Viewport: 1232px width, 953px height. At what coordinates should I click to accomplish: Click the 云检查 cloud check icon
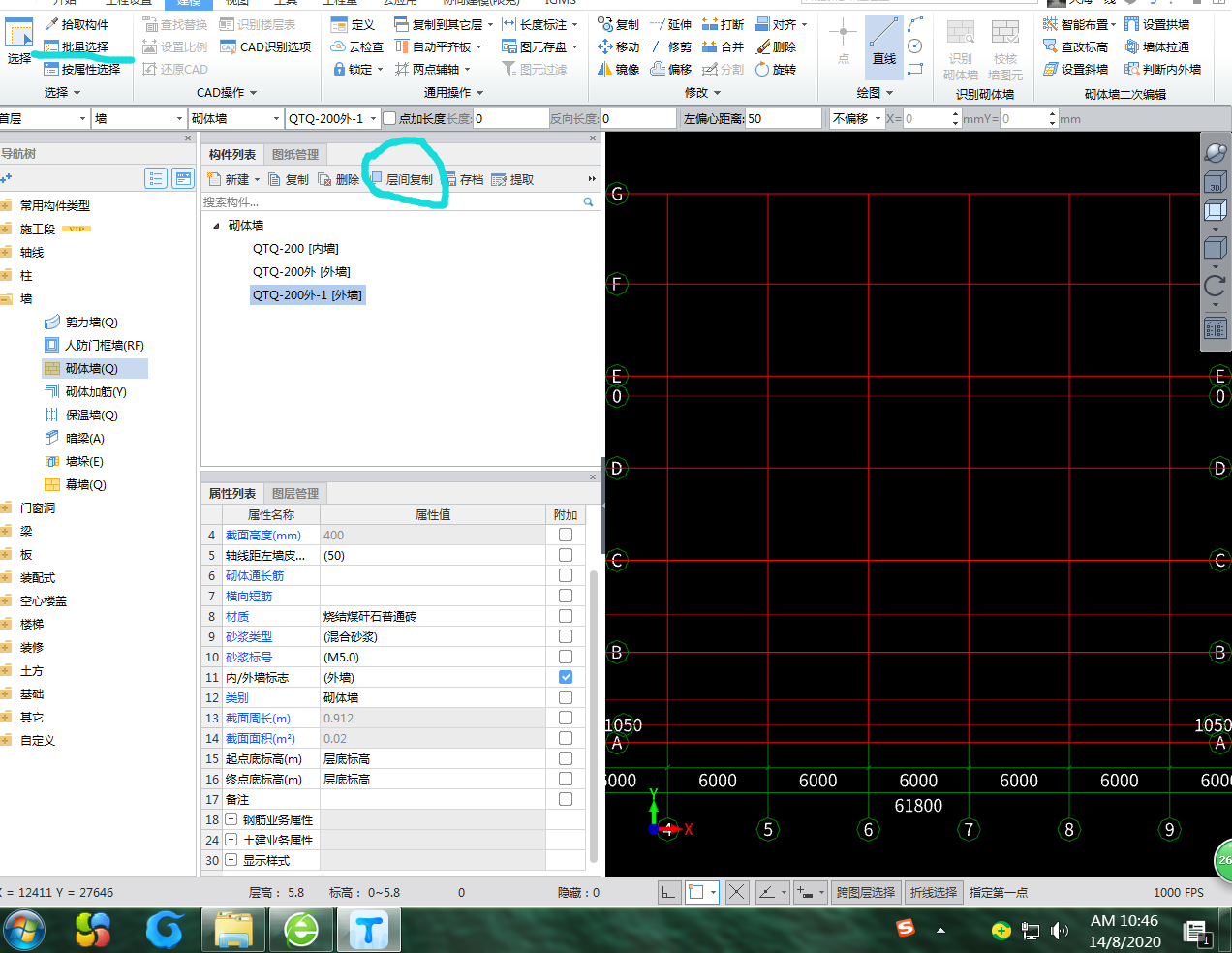[356, 46]
